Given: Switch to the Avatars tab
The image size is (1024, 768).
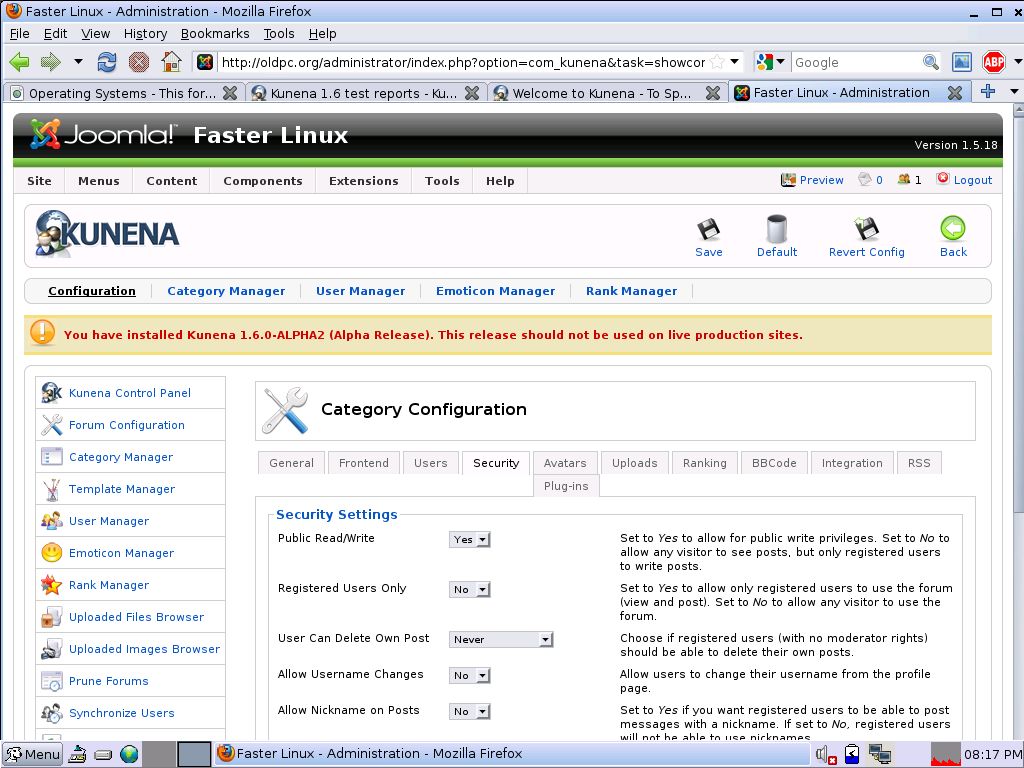Looking at the screenshot, I should pos(565,462).
